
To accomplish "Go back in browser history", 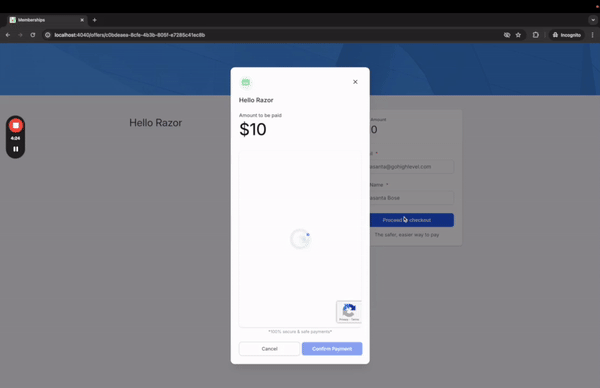I will tap(8, 35).
